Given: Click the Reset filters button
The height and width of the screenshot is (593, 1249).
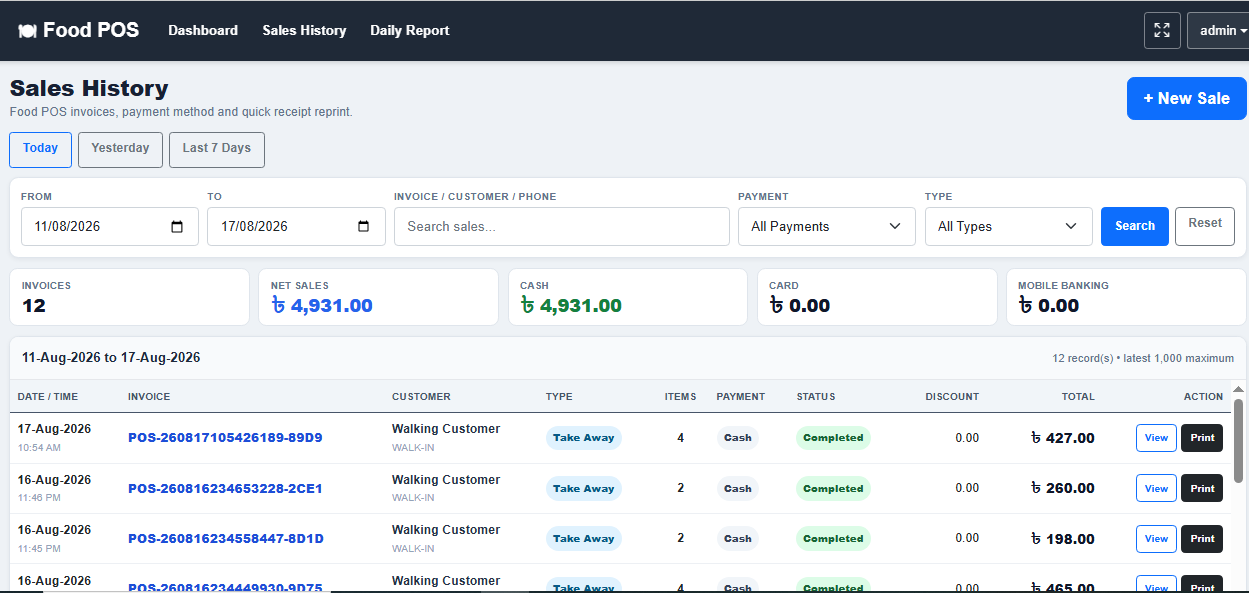Looking at the screenshot, I should point(1205,226).
